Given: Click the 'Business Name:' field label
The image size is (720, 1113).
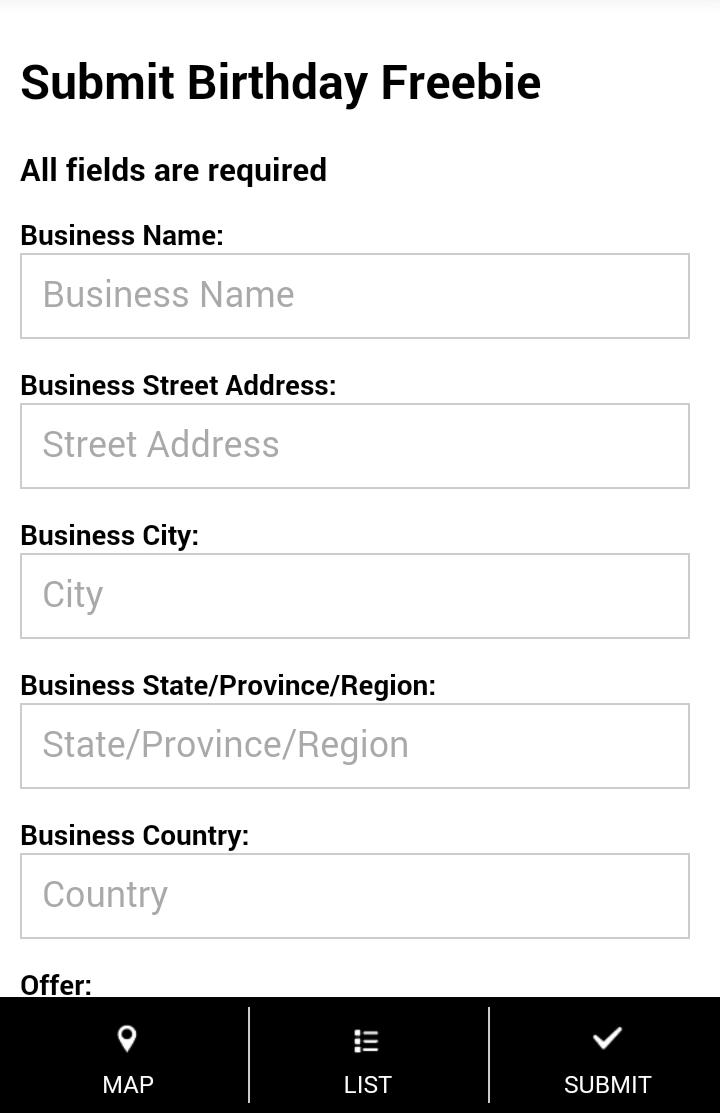Looking at the screenshot, I should coord(122,235).
